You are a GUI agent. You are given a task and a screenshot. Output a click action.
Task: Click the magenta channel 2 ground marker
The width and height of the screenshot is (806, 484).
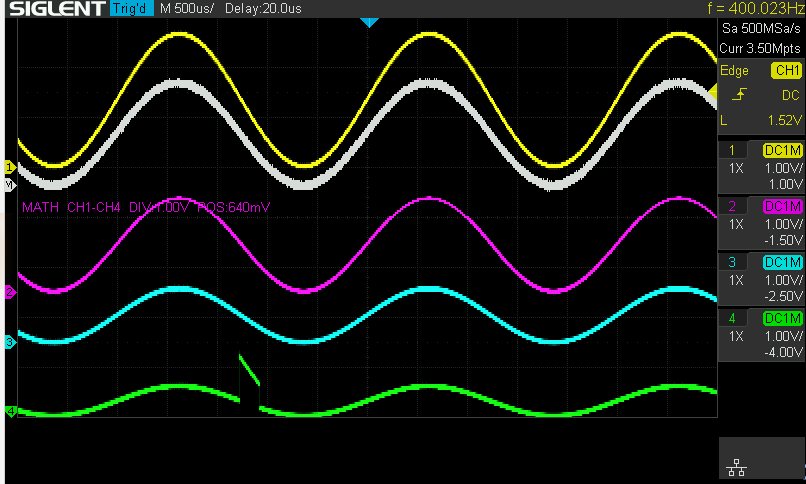tap(10, 292)
